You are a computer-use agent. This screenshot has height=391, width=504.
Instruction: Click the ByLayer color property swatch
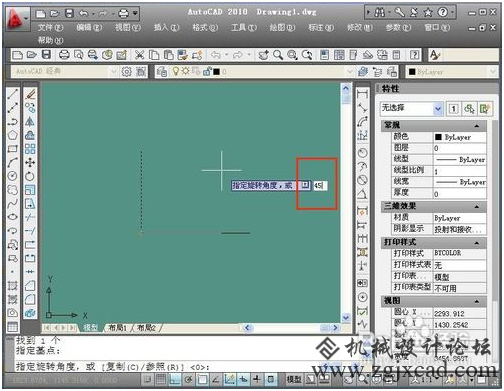[x=439, y=137]
